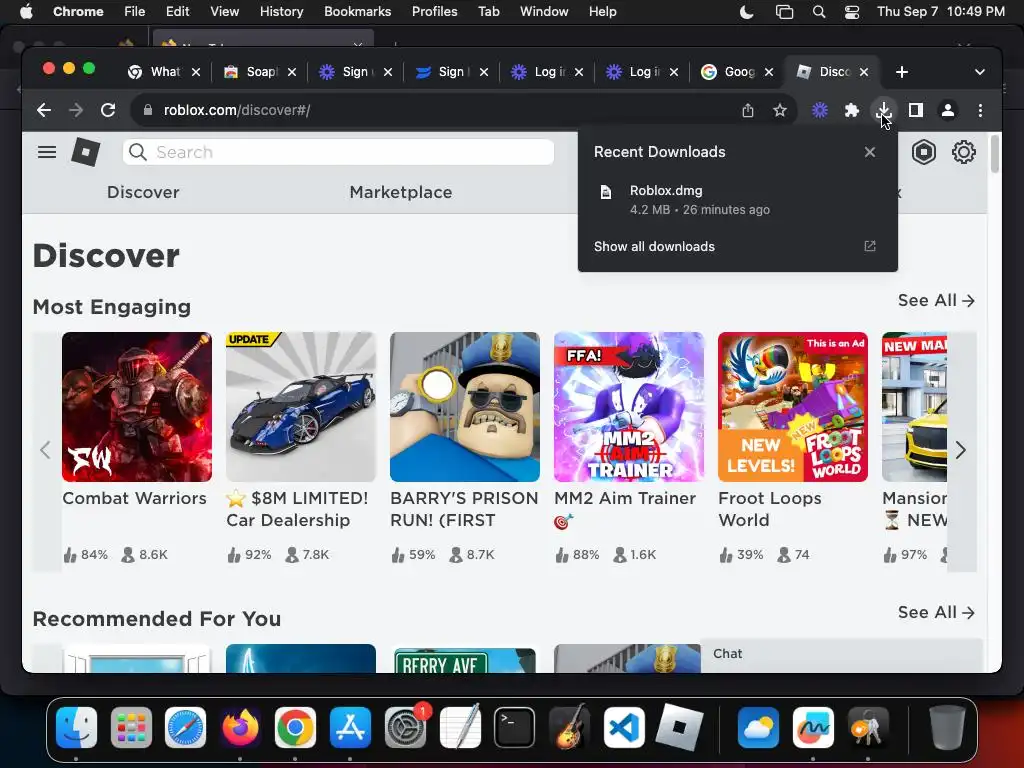Click the share page icon in address bar
Screen dimensions: 1024x768
[x=748, y=110]
